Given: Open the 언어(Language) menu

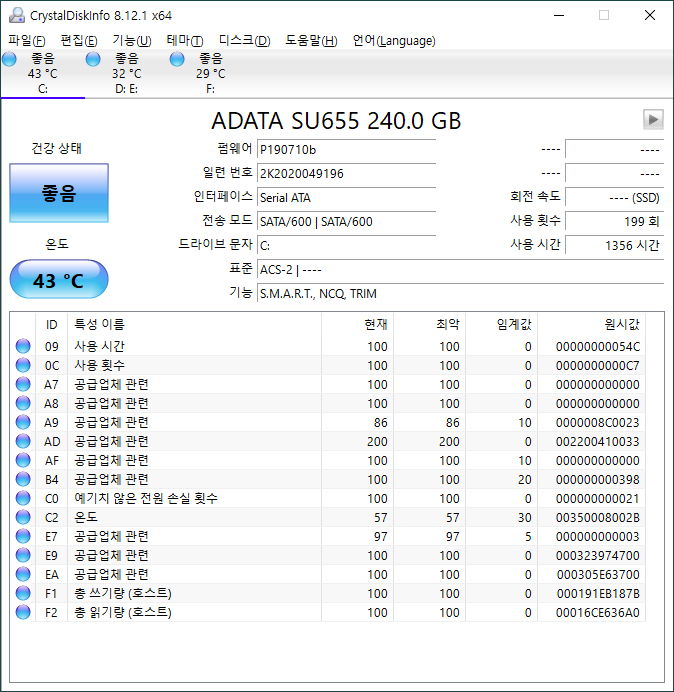Looking at the screenshot, I should click(394, 41).
